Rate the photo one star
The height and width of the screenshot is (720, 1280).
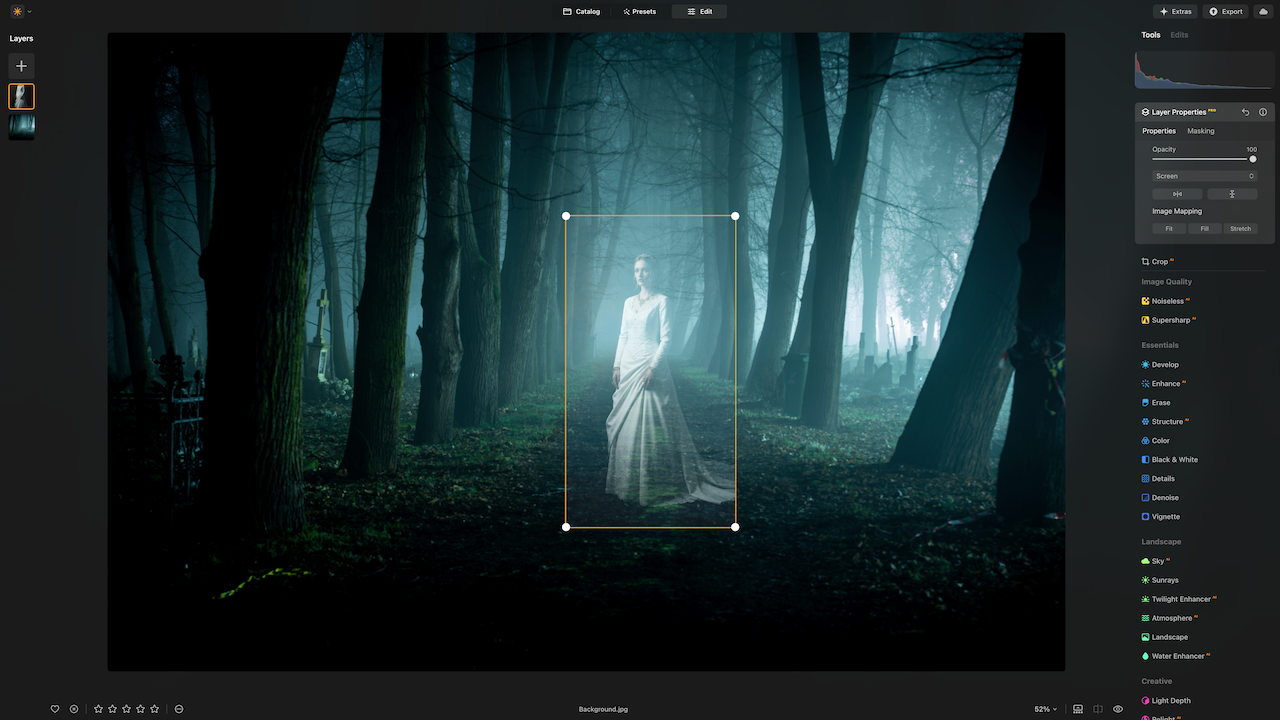[98, 709]
